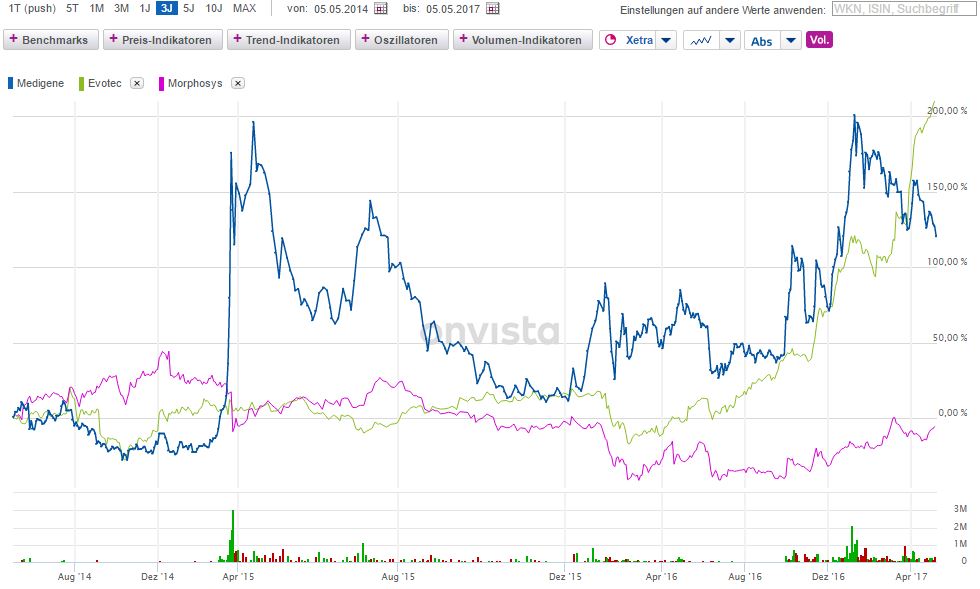The image size is (980, 589).
Task: Click the Abs scale button
Action: pyautogui.click(x=762, y=41)
